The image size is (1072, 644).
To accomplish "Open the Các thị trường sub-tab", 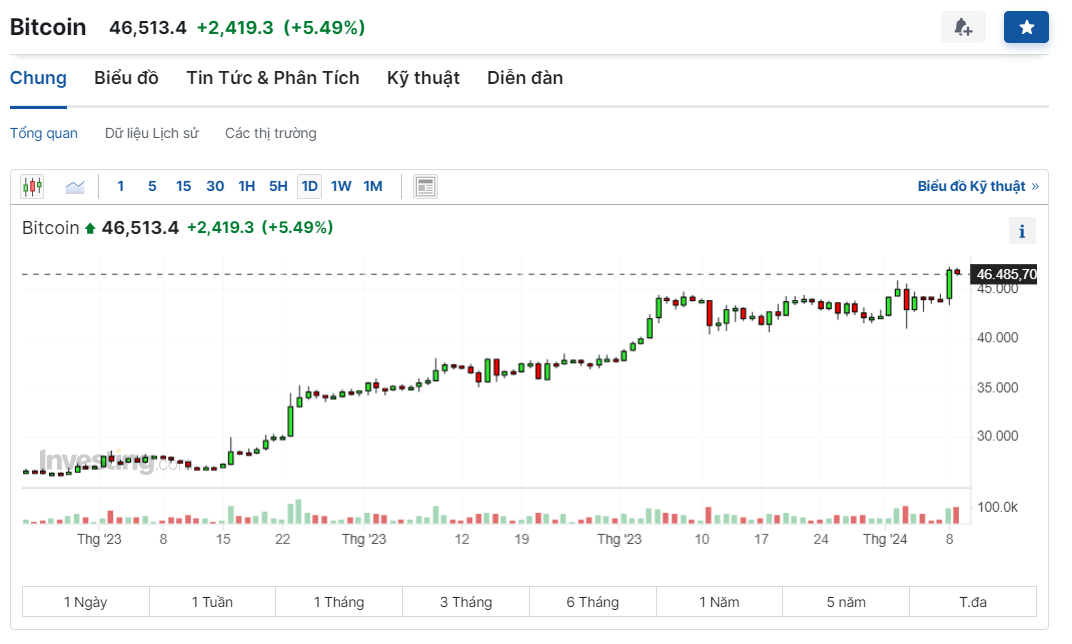I will tap(271, 133).
